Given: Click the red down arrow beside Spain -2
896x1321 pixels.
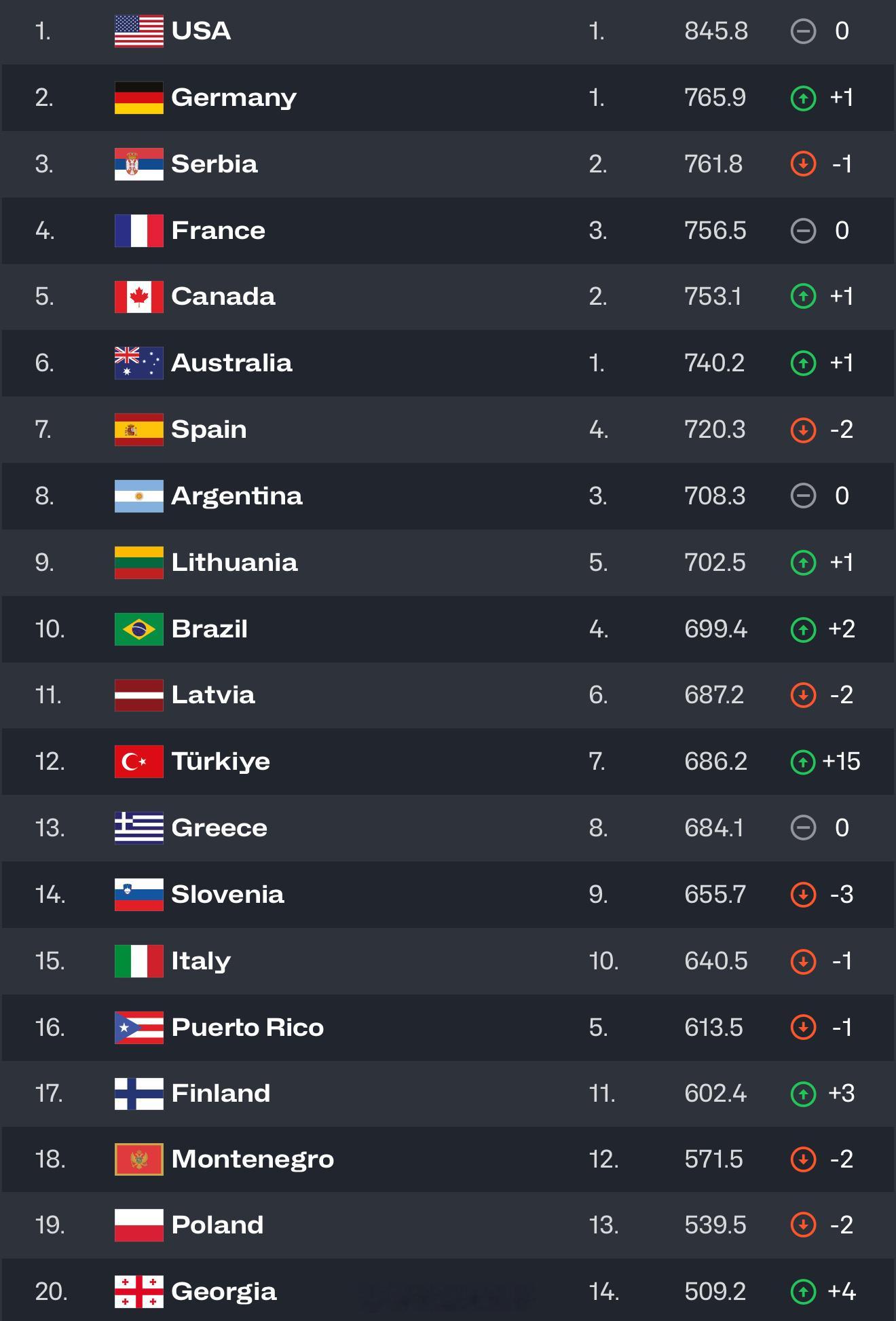Looking at the screenshot, I should tap(803, 430).
